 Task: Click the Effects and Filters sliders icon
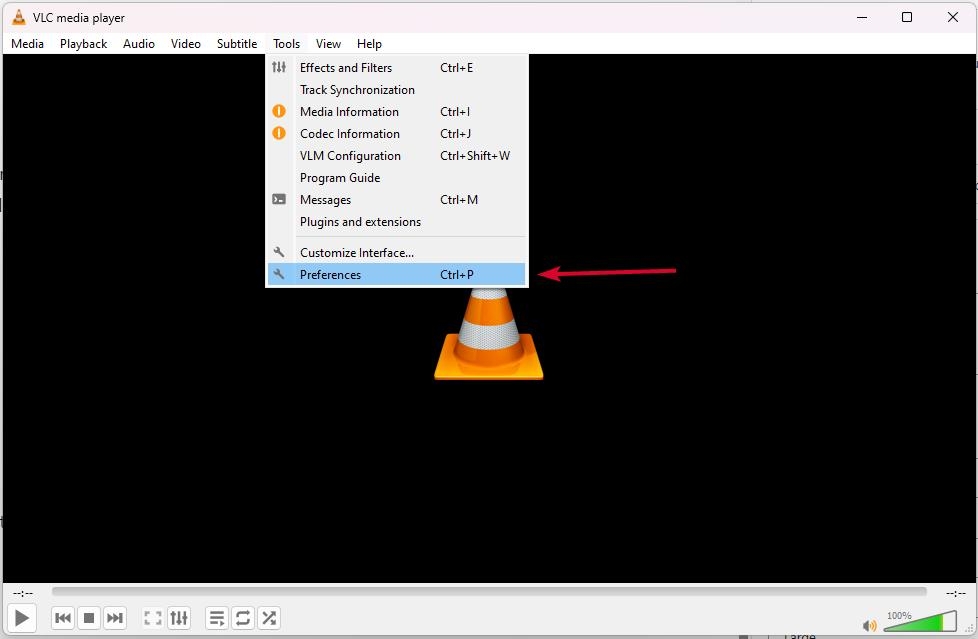coord(279,67)
